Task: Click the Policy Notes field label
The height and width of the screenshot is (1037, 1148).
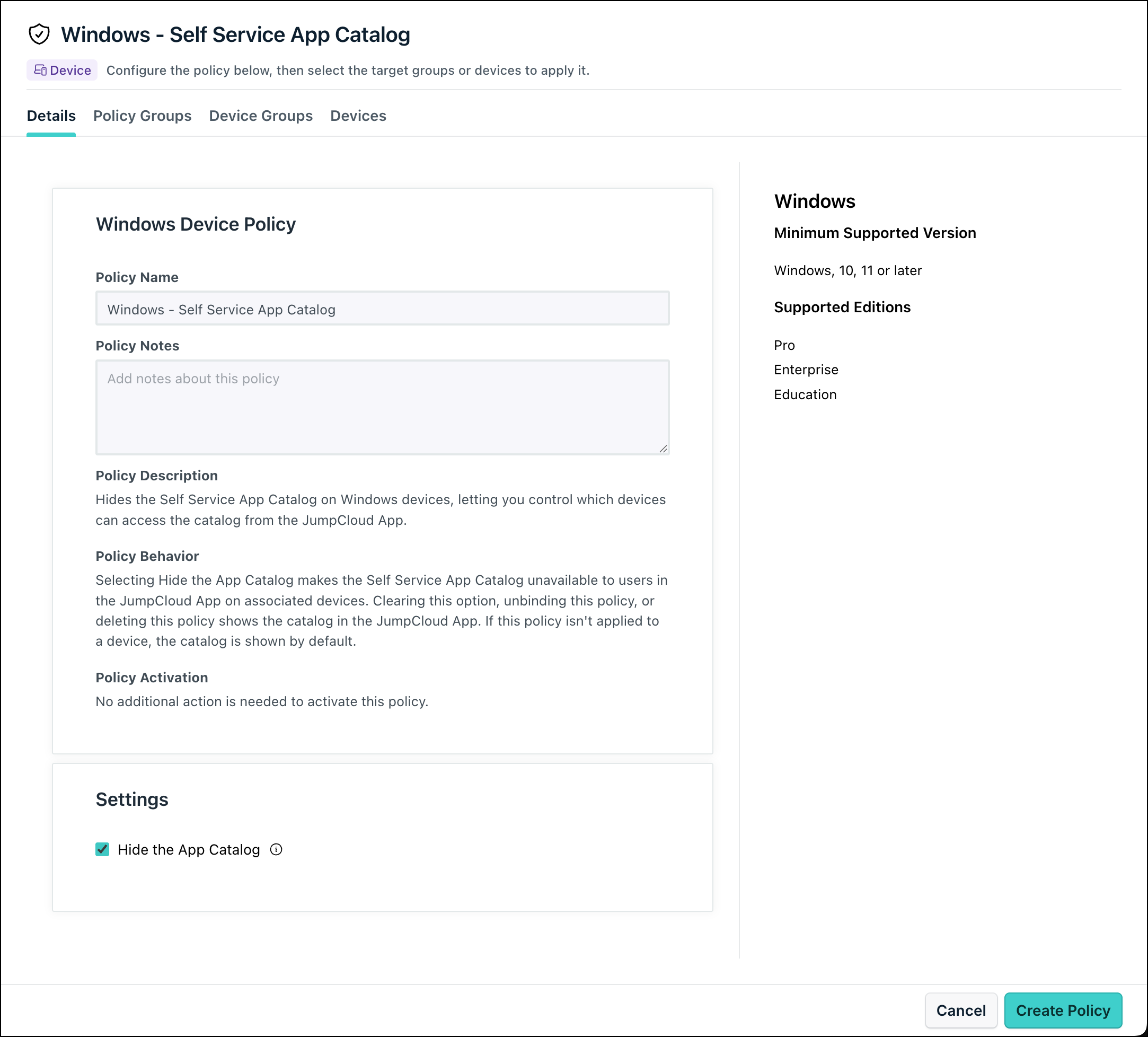Action: tap(137, 346)
